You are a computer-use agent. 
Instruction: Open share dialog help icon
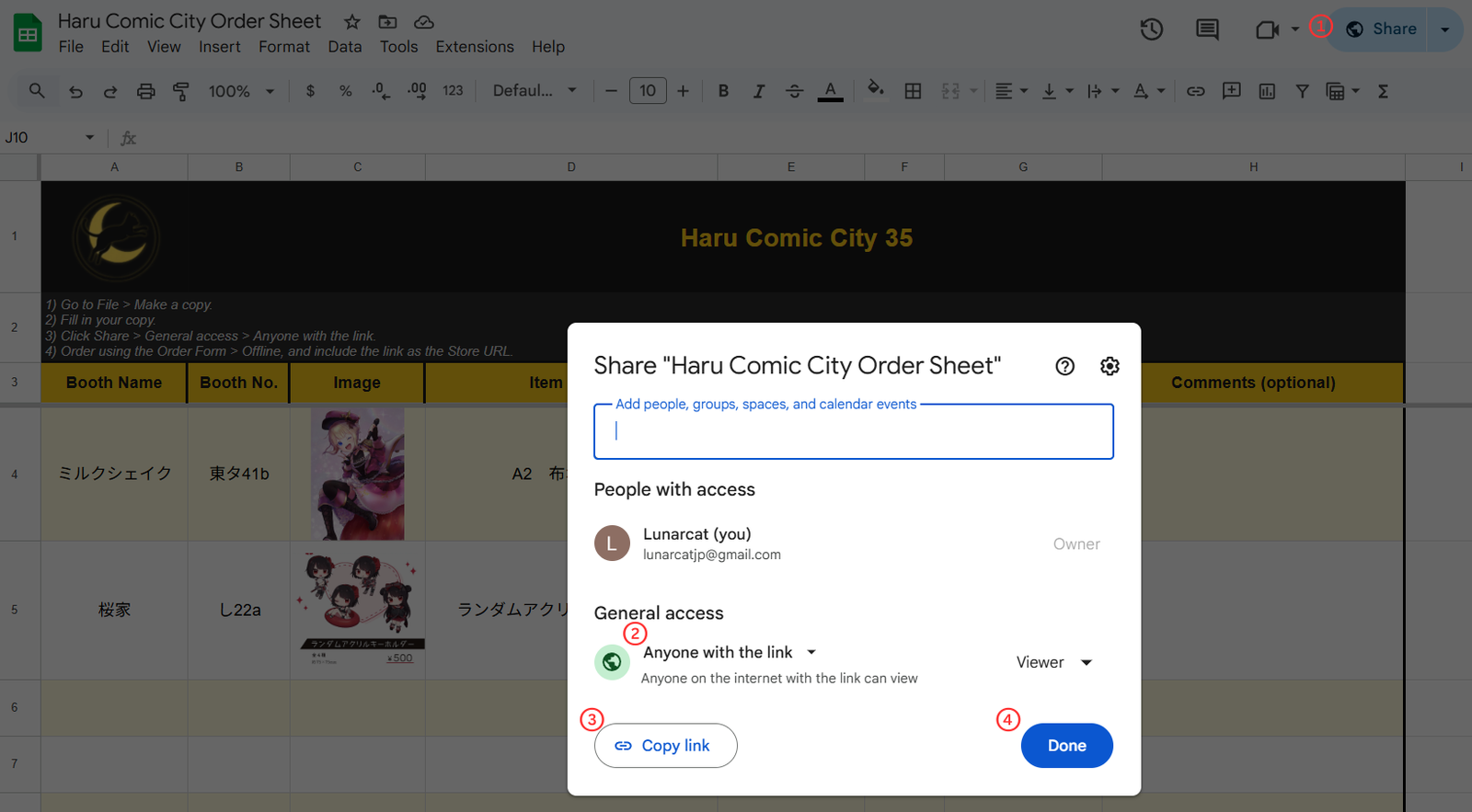(x=1064, y=366)
